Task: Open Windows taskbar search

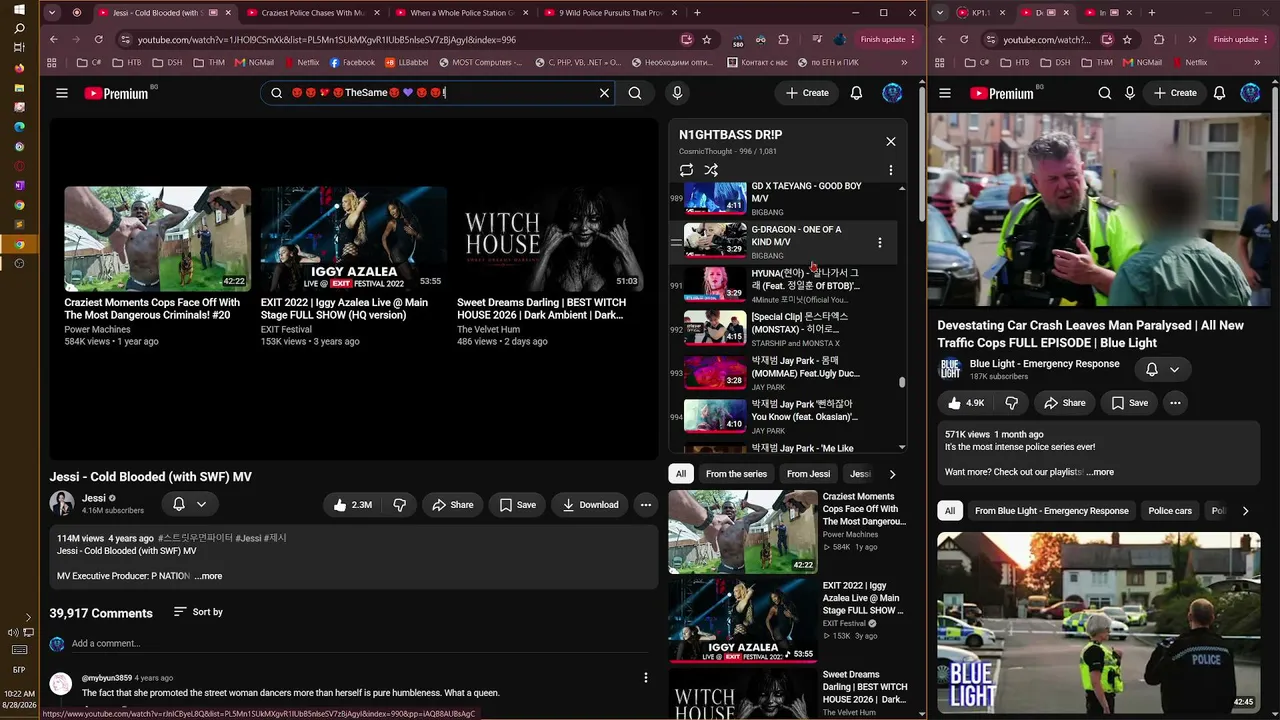Action: pyautogui.click(x=19, y=29)
